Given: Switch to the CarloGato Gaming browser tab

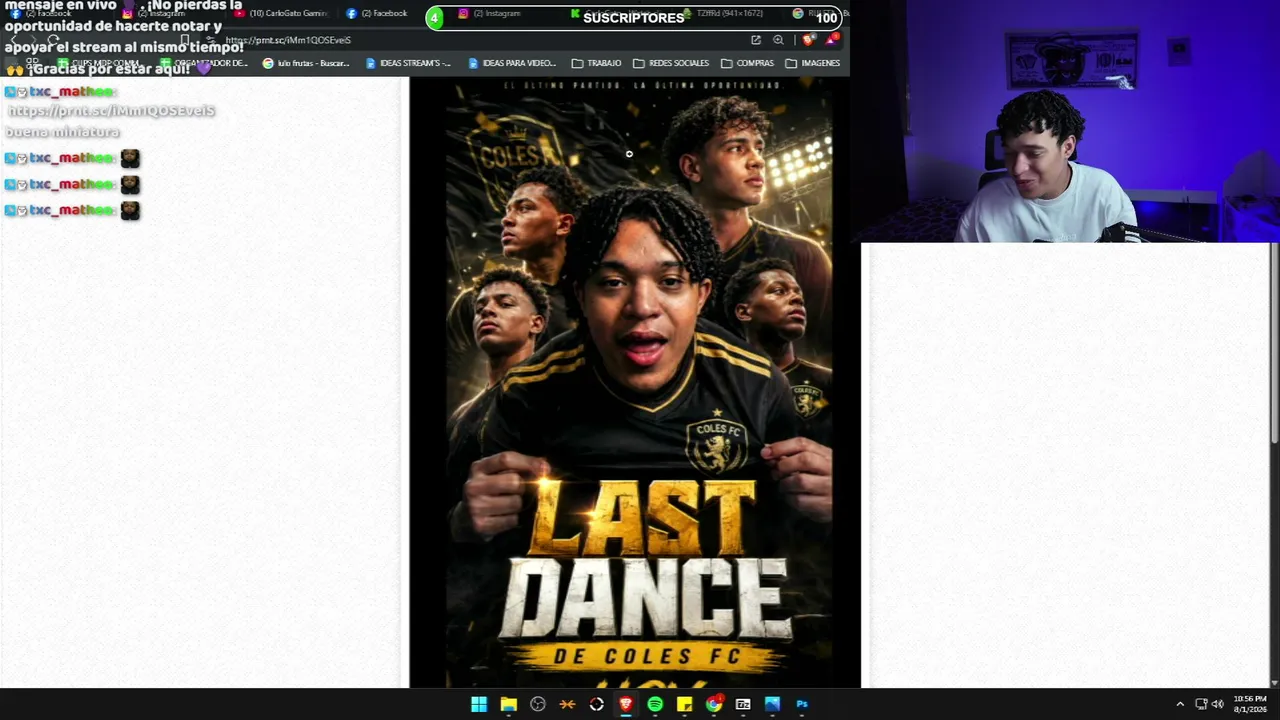Looking at the screenshot, I should [x=282, y=13].
